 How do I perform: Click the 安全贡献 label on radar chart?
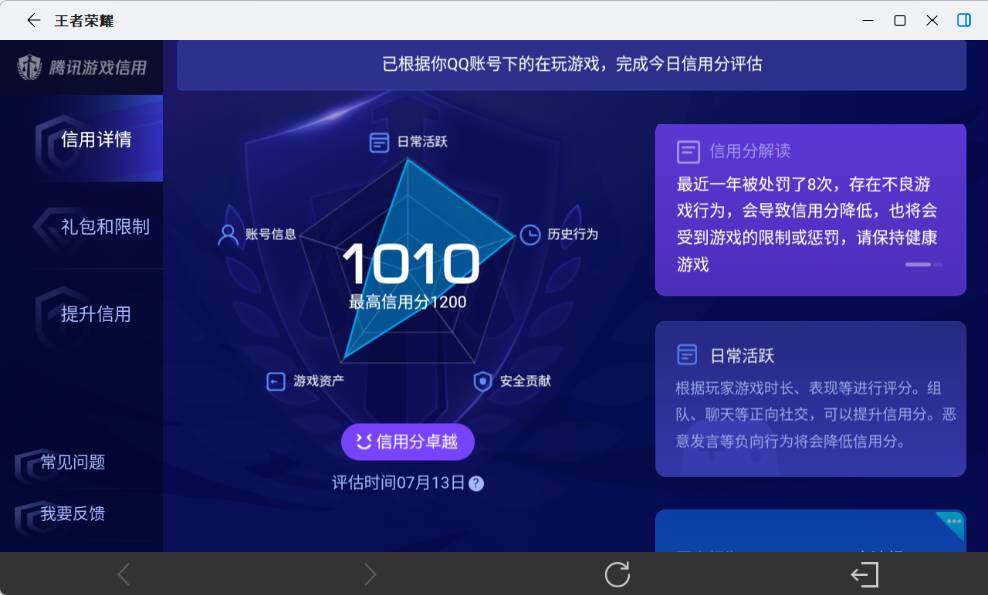point(526,381)
